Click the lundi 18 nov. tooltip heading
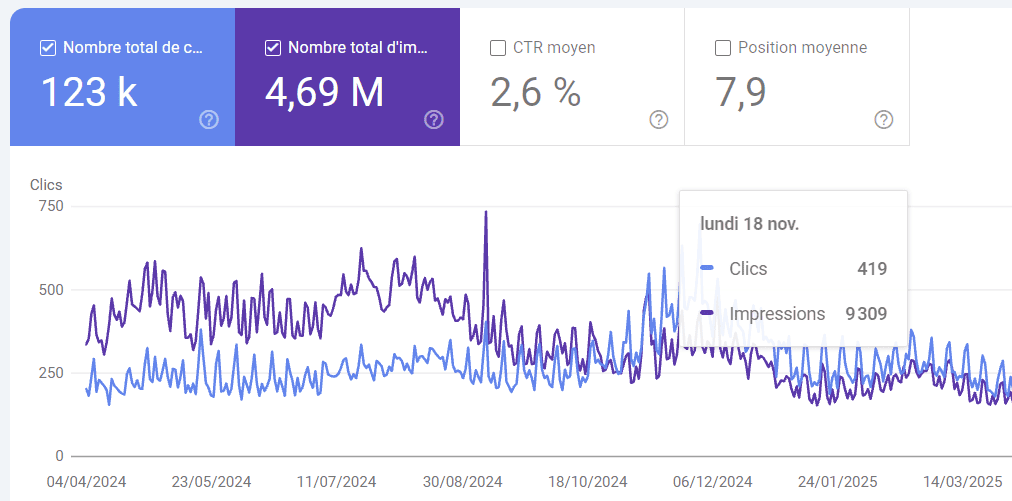The image size is (1012, 501). [749, 224]
